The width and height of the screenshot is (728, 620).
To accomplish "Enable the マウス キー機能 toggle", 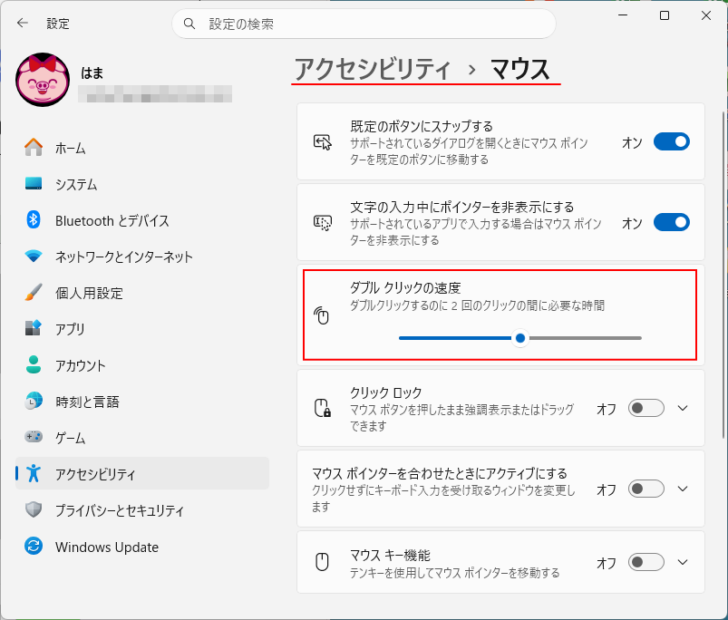I will click(646, 562).
